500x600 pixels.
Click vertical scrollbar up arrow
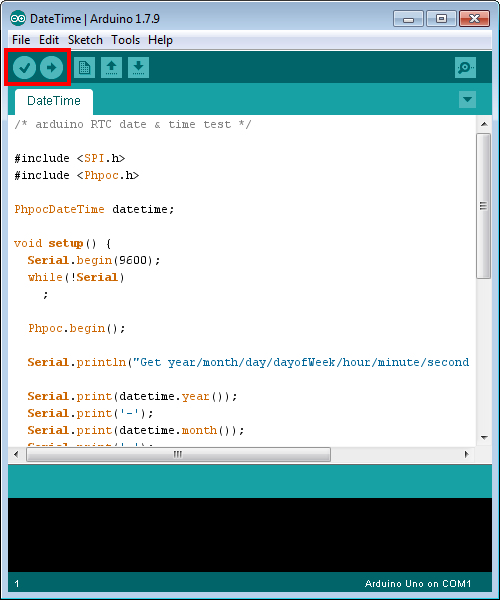pos(484,124)
